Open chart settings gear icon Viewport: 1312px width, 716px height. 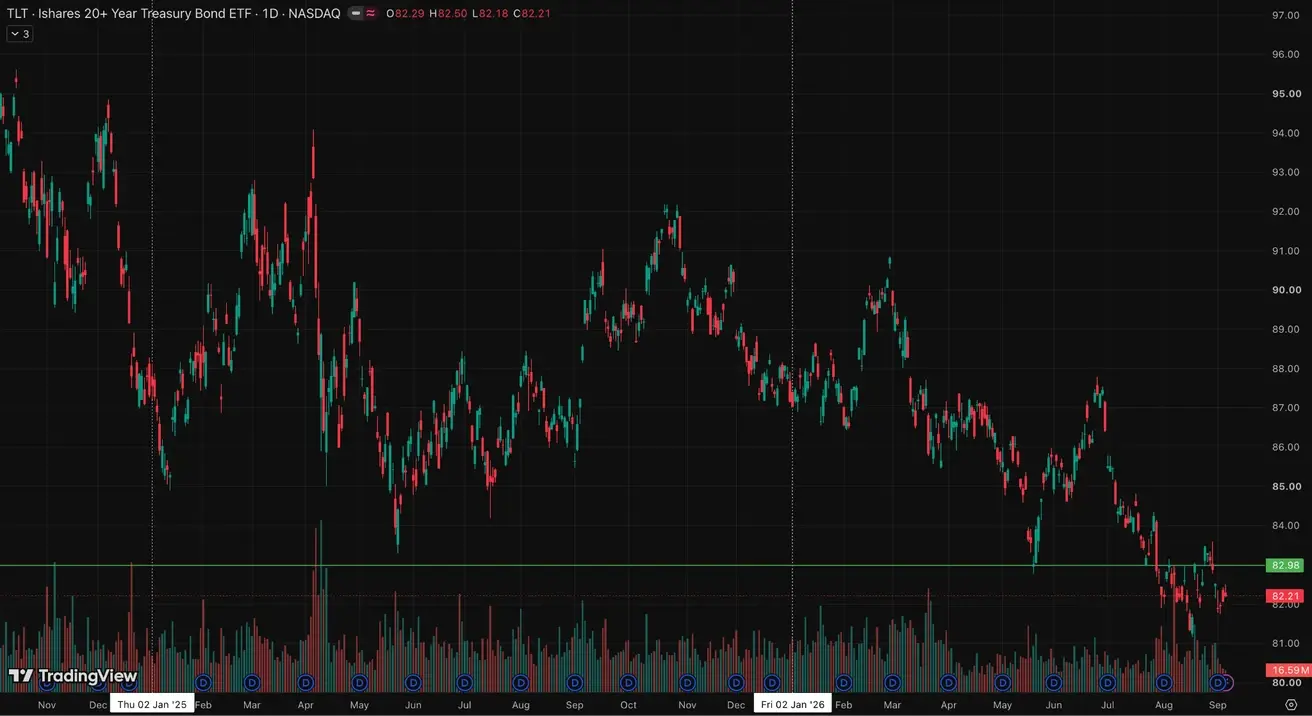(x=1291, y=705)
